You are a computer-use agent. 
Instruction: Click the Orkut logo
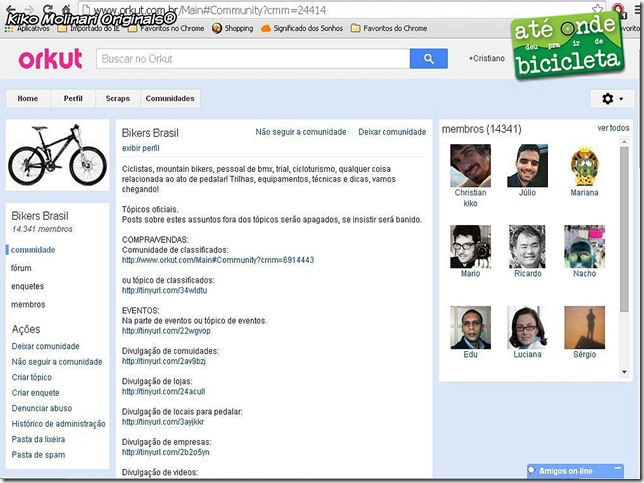pos(51,59)
